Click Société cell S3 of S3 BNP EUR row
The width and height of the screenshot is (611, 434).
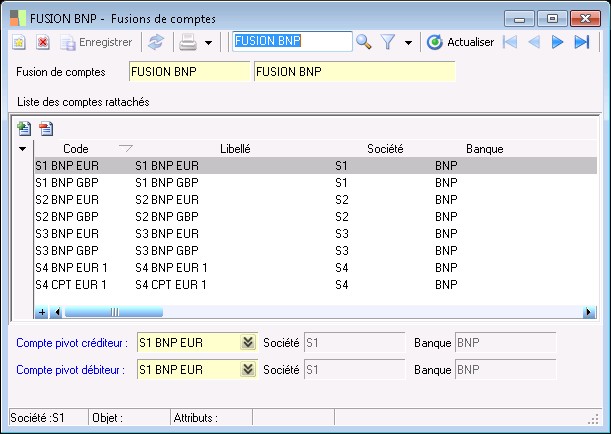342,234
